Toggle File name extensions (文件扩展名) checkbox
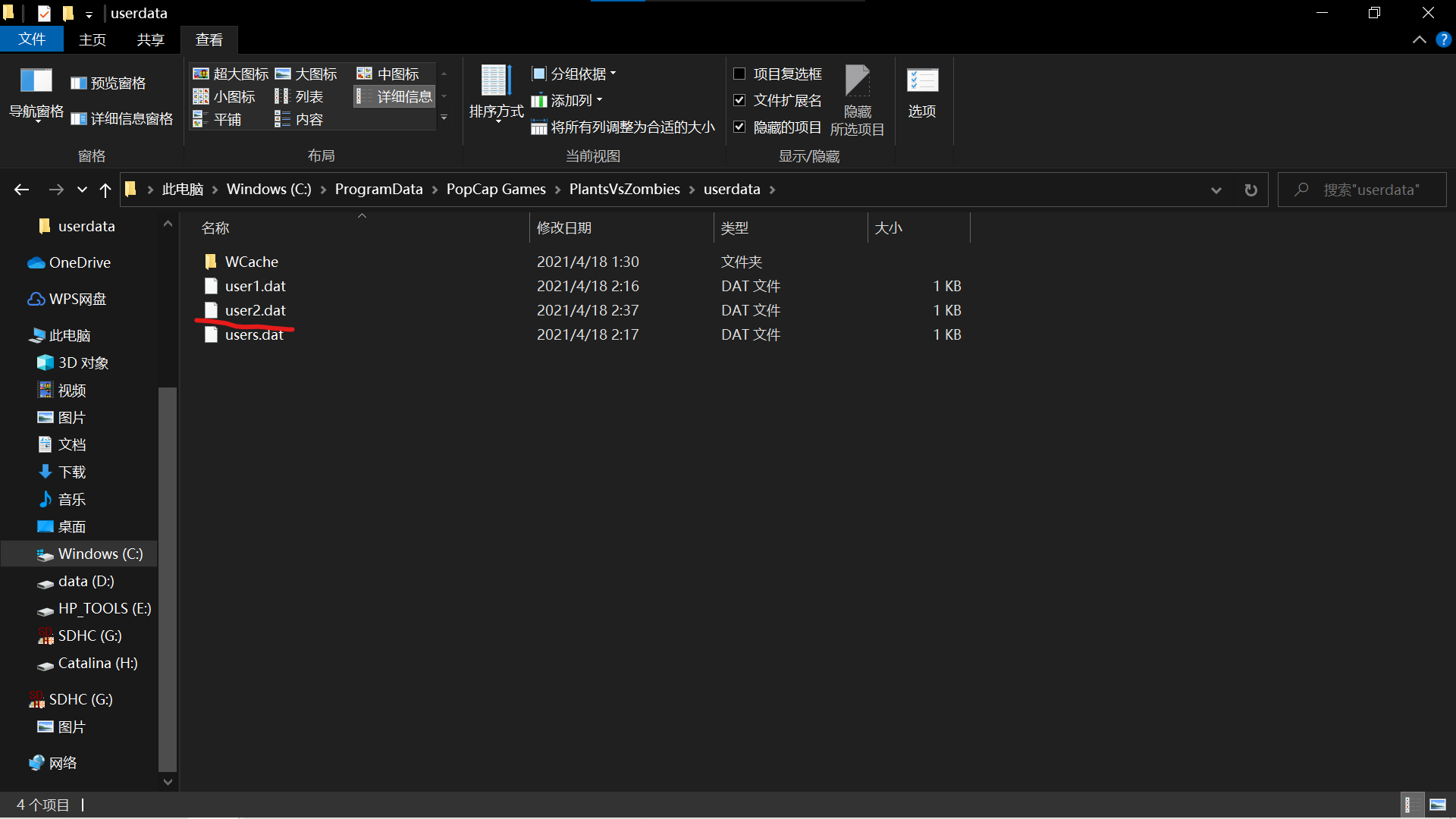The width and height of the screenshot is (1456, 819). click(x=778, y=100)
